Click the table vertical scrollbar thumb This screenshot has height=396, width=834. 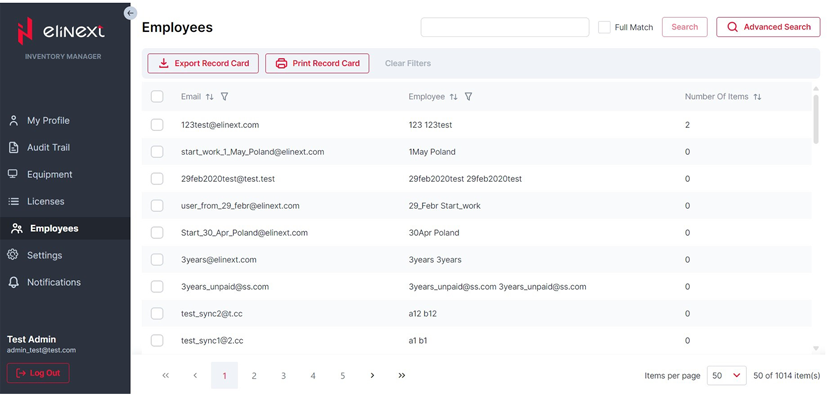pyautogui.click(x=816, y=119)
